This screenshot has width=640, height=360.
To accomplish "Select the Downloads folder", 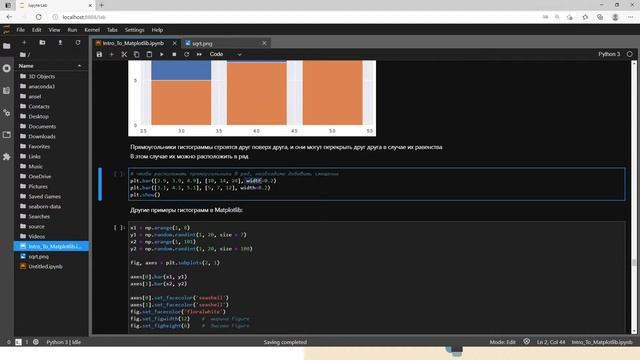I will pyautogui.click(x=51, y=136).
